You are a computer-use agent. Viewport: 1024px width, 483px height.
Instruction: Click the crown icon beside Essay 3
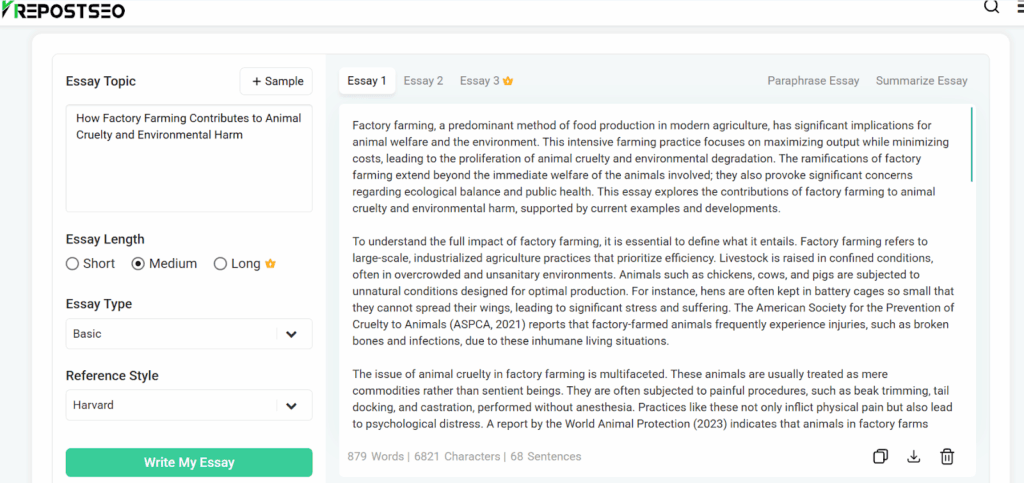[x=508, y=82]
